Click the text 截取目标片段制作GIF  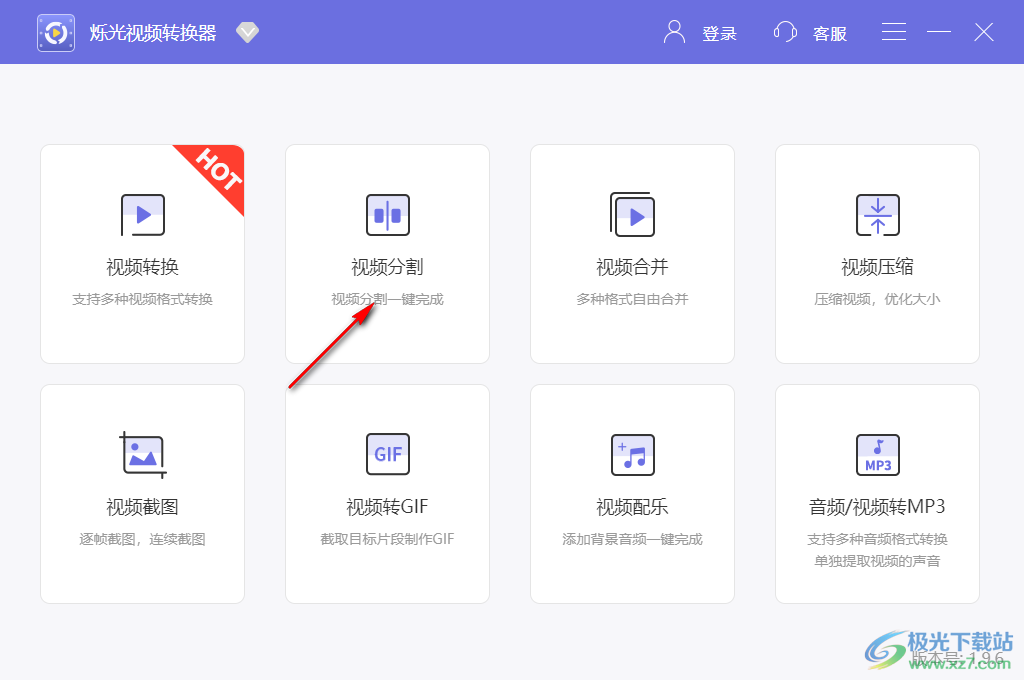click(387, 539)
